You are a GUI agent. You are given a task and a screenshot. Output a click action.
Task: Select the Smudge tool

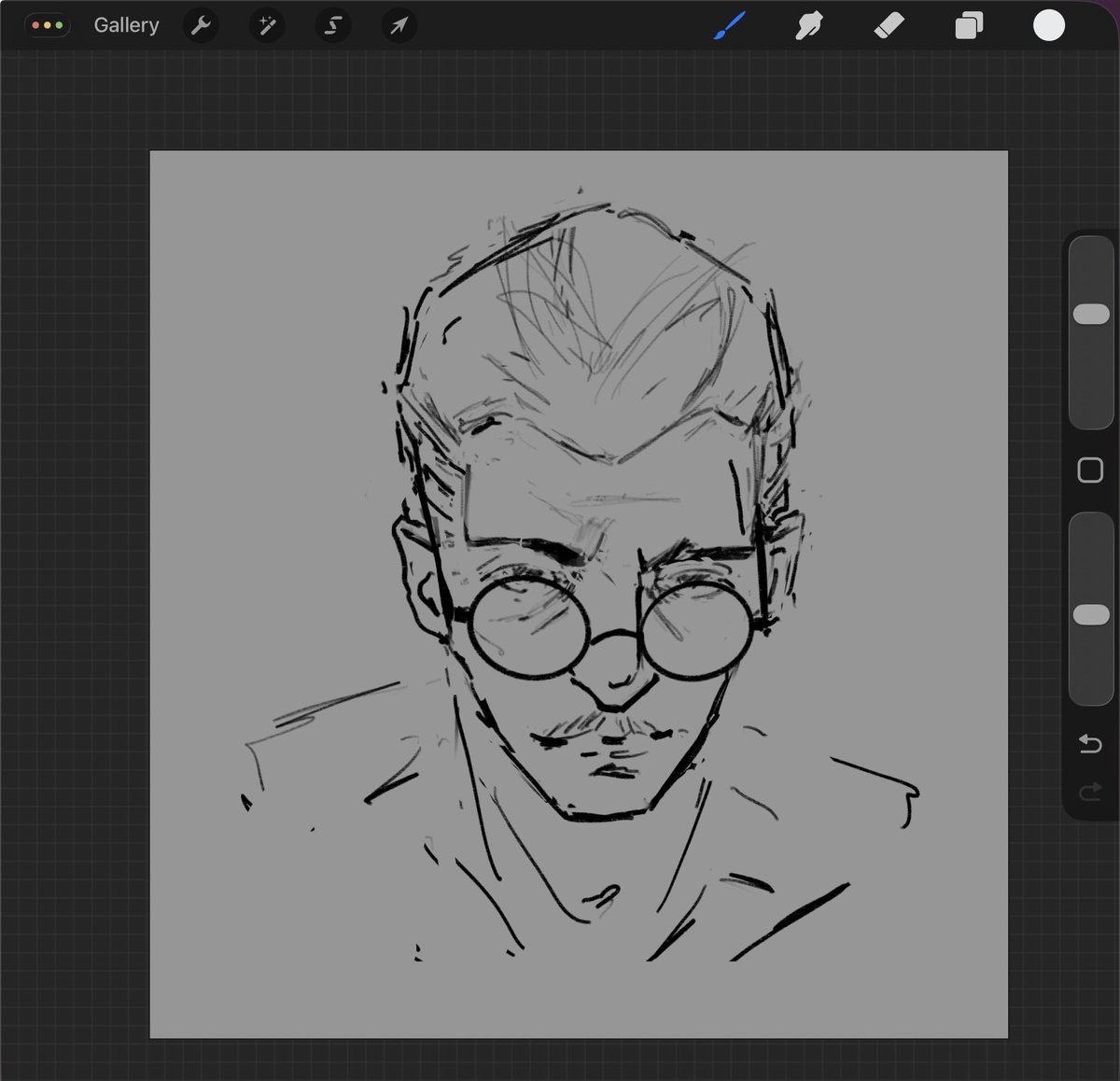[x=808, y=26]
